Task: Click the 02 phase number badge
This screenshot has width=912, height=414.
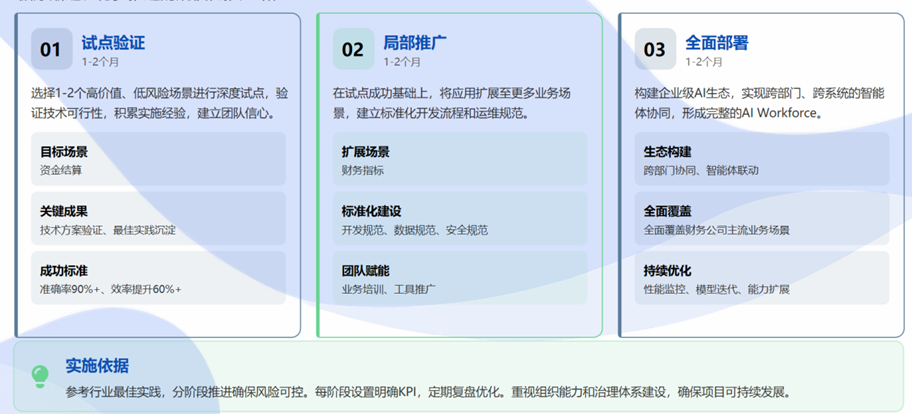Action: pyautogui.click(x=353, y=49)
